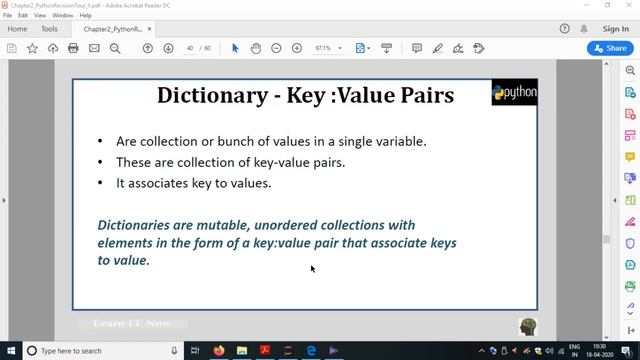Image resolution: width=640 pixels, height=360 pixels.
Task: Open the search tool in right pane
Action: coord(630,70)
